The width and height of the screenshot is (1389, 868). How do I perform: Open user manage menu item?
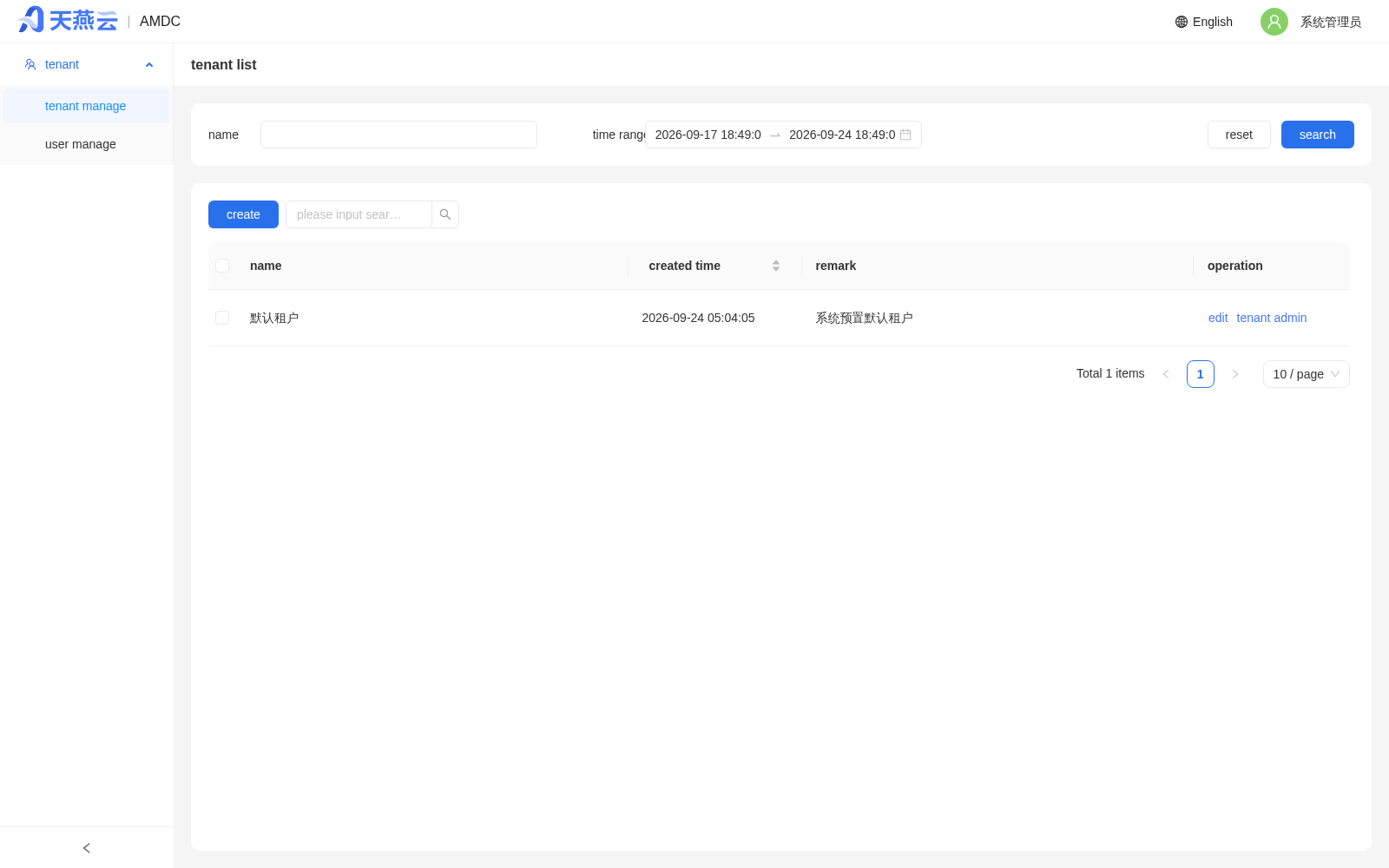point(87,144)
